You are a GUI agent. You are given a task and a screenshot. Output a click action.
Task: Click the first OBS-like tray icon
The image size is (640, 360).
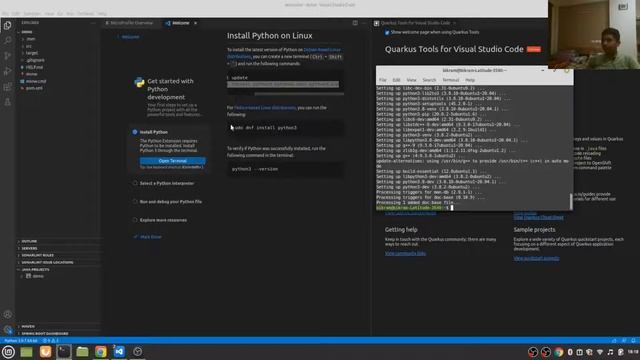[533, 352]
